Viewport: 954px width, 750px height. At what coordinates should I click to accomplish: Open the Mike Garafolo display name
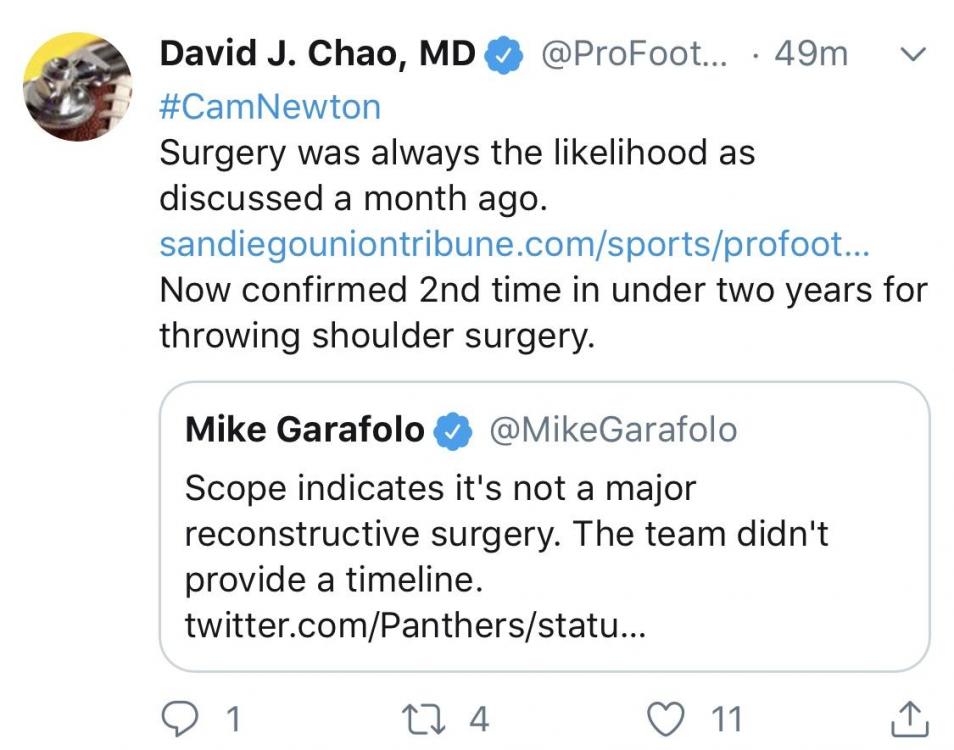click(305, 430)
